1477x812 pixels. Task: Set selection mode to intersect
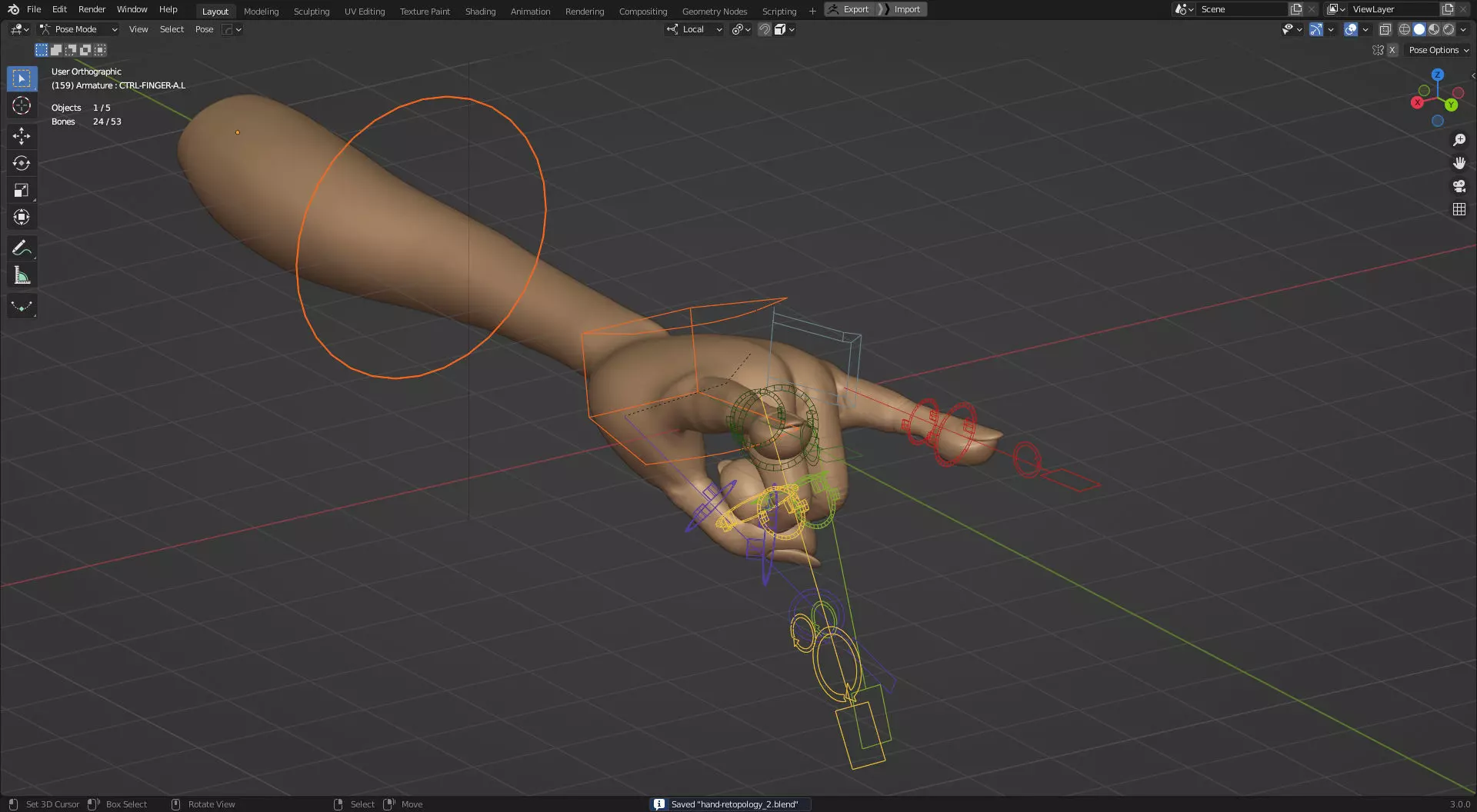100,50
